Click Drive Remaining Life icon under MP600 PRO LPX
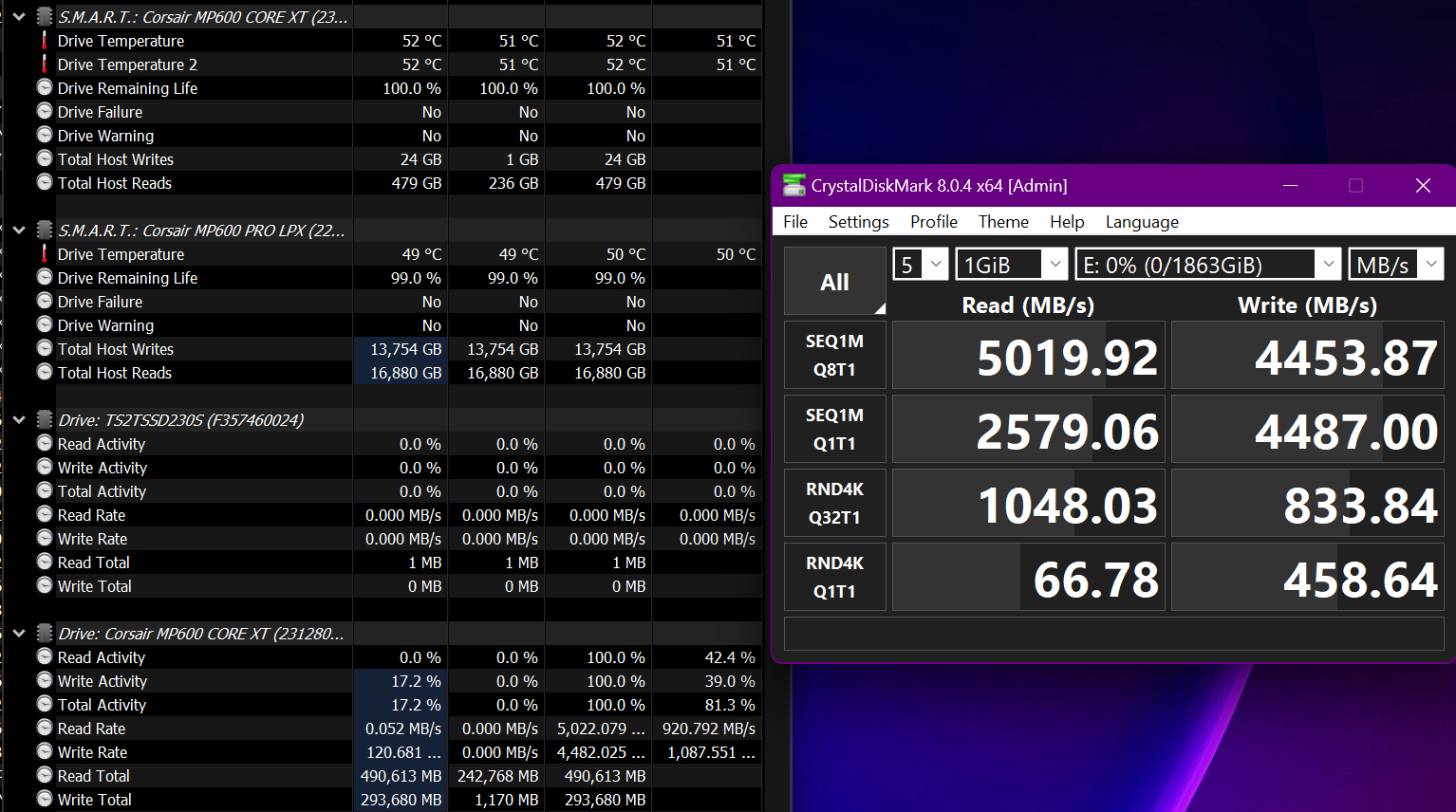 click(x=45, y=277)
